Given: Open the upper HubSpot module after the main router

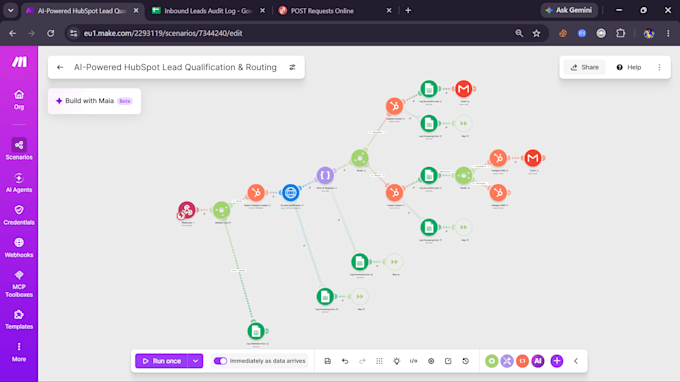Looking at the screenshot, I should point(394,106).
